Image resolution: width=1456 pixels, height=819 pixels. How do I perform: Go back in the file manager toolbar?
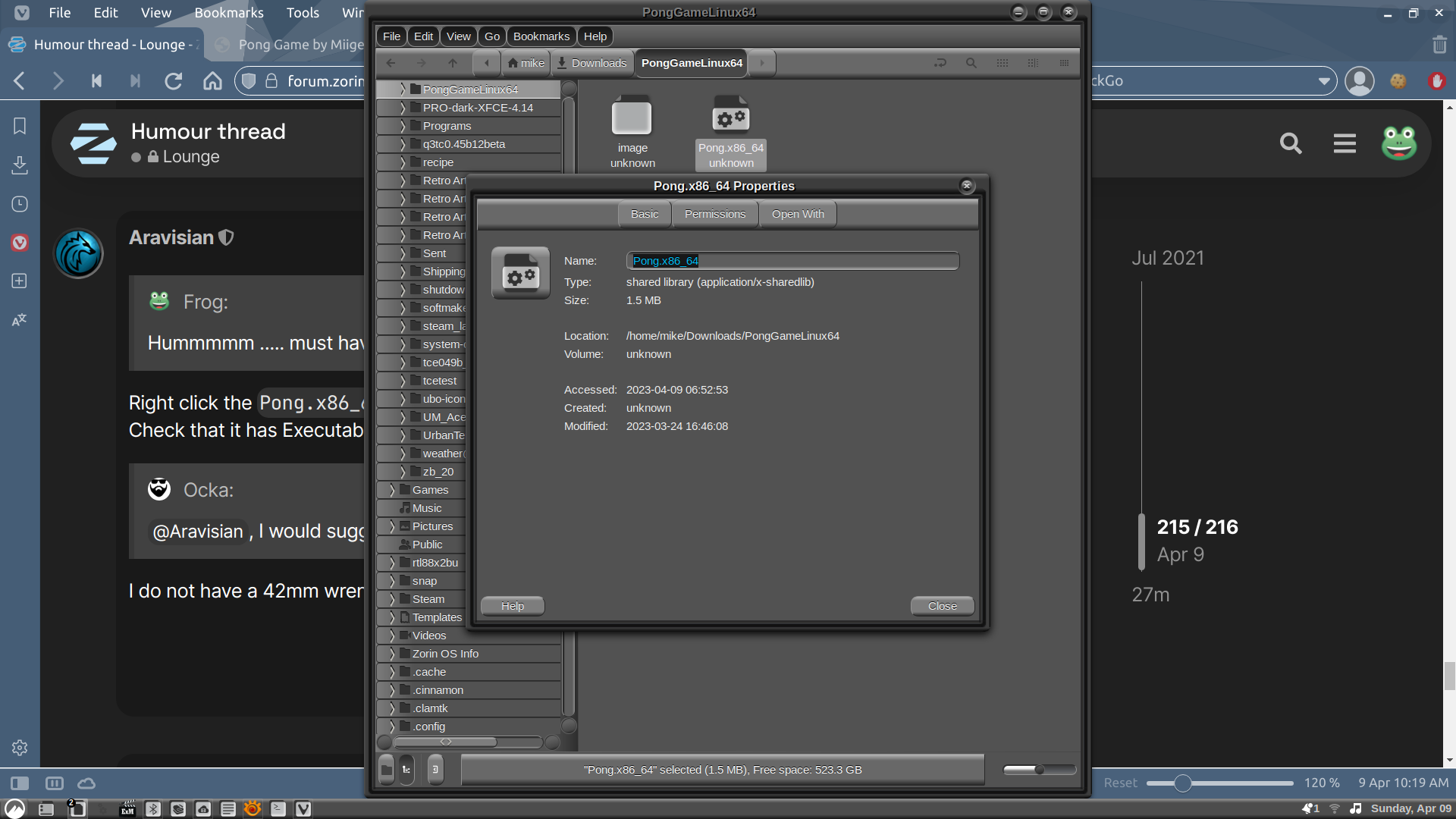point(391,63)
